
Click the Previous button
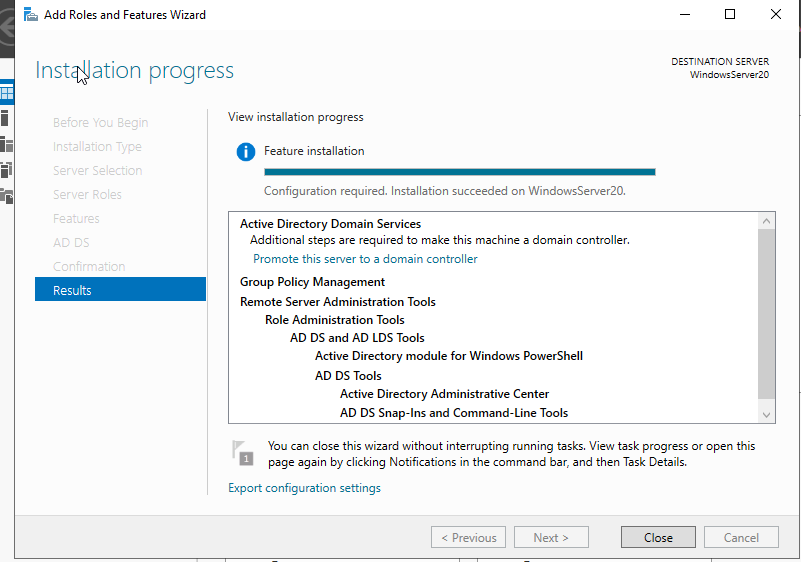[468, 537]
